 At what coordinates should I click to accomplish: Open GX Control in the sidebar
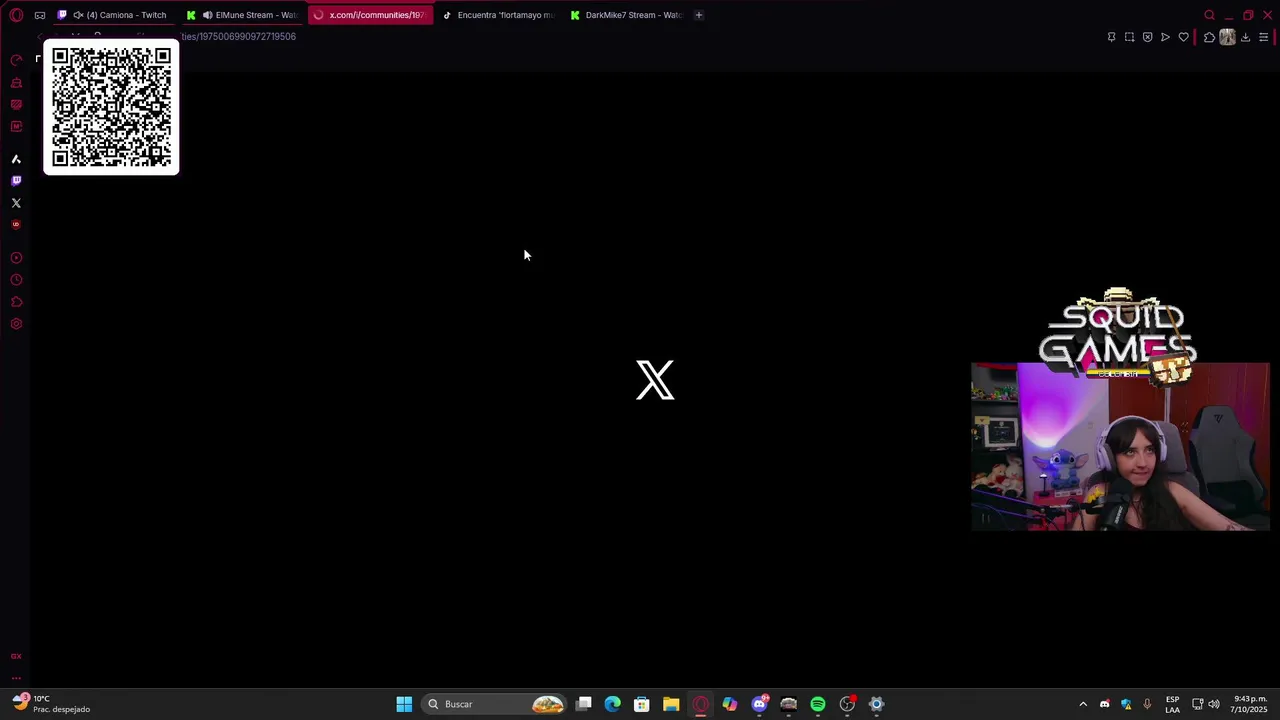click(x=16, y=60)
